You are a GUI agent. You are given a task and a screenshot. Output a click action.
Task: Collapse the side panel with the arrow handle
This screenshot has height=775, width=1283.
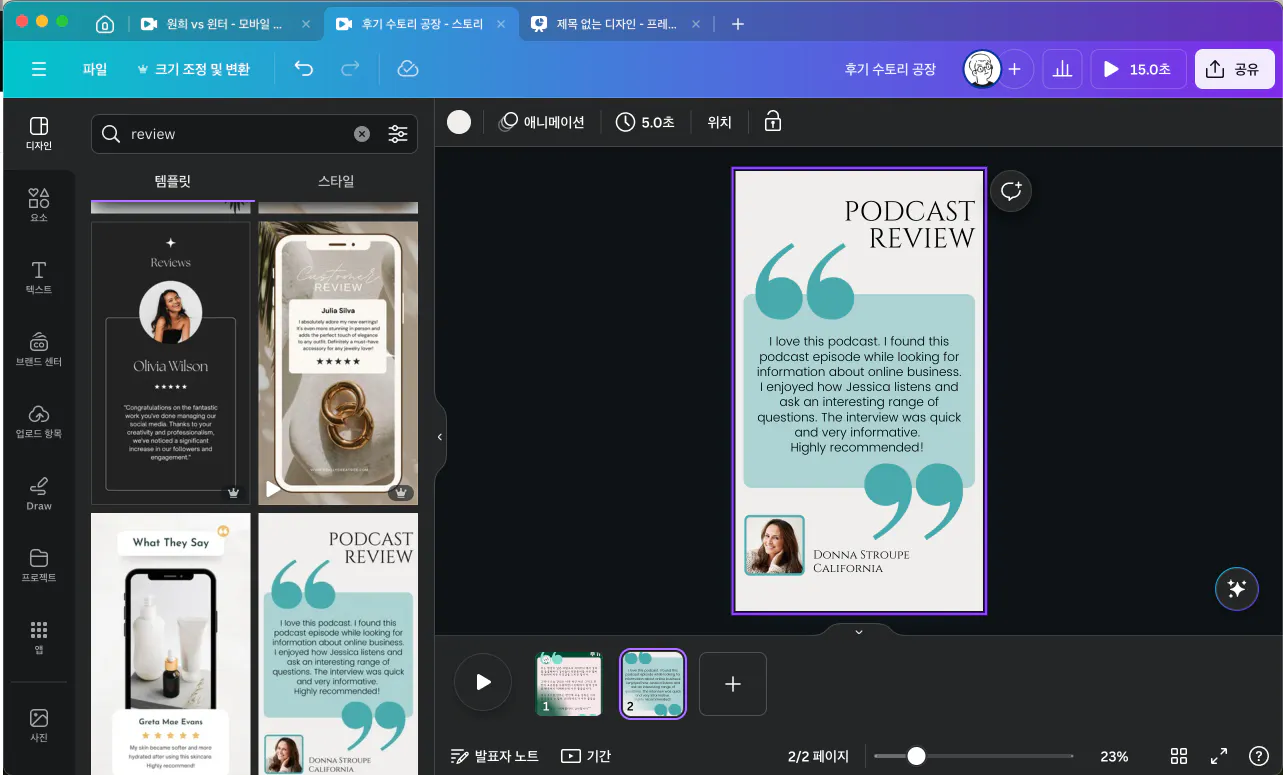click(x=440, y=437)
